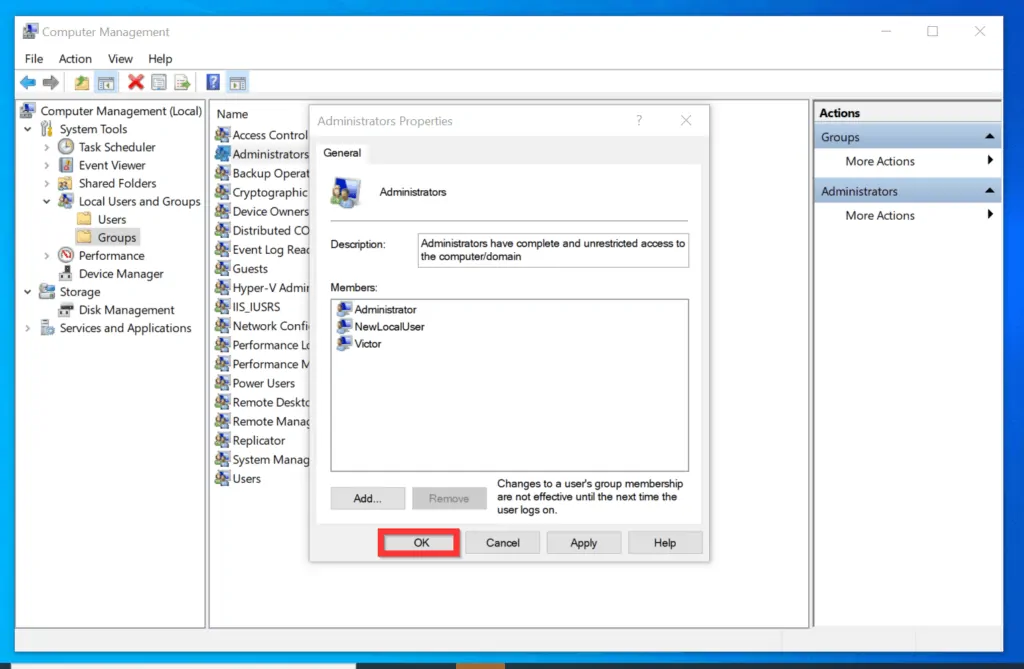Switch to the General tab in dialog
Viewport: 1024px width, 669px height.
coord(342,153)
